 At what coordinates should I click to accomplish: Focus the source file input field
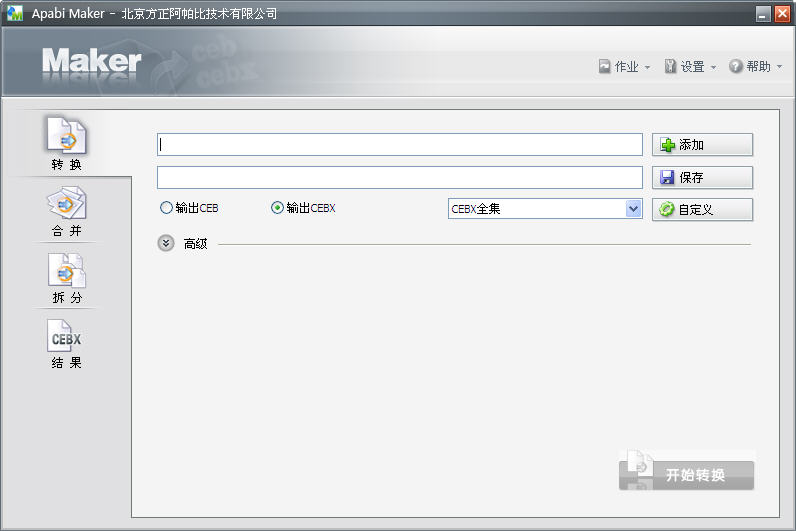point(400,145)
